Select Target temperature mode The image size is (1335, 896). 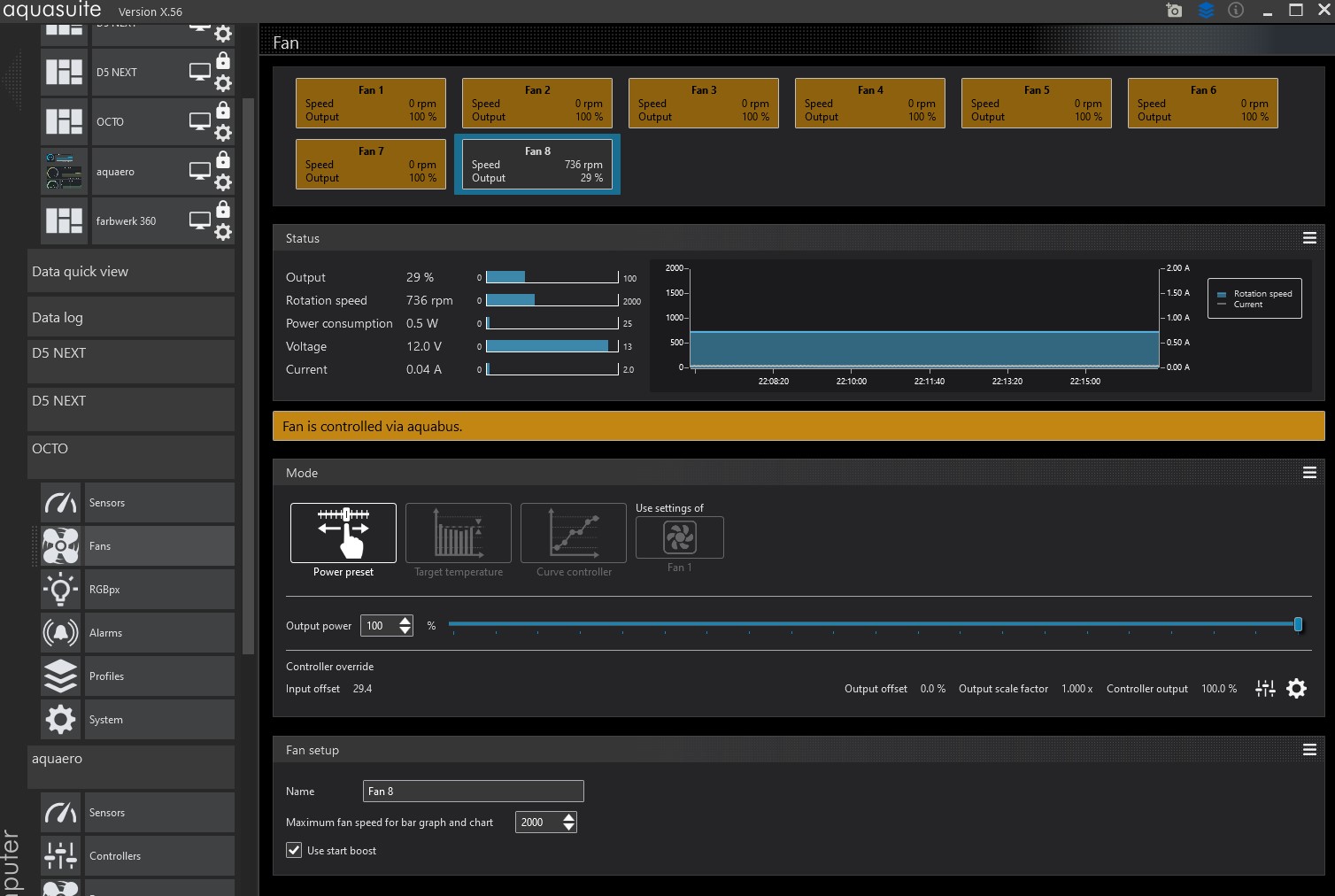459,533
